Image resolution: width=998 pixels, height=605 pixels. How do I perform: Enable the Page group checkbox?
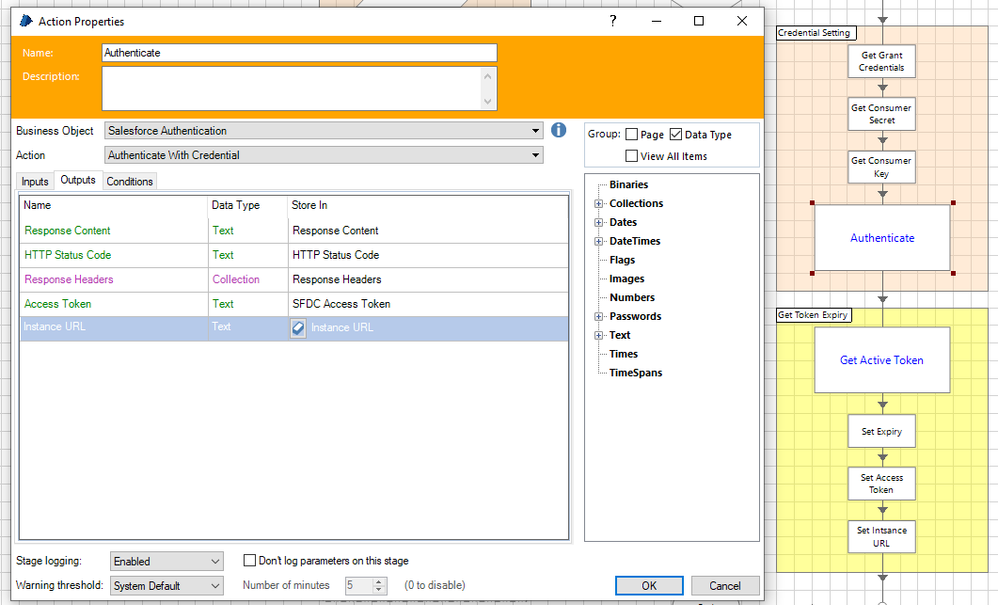[632, 135]
